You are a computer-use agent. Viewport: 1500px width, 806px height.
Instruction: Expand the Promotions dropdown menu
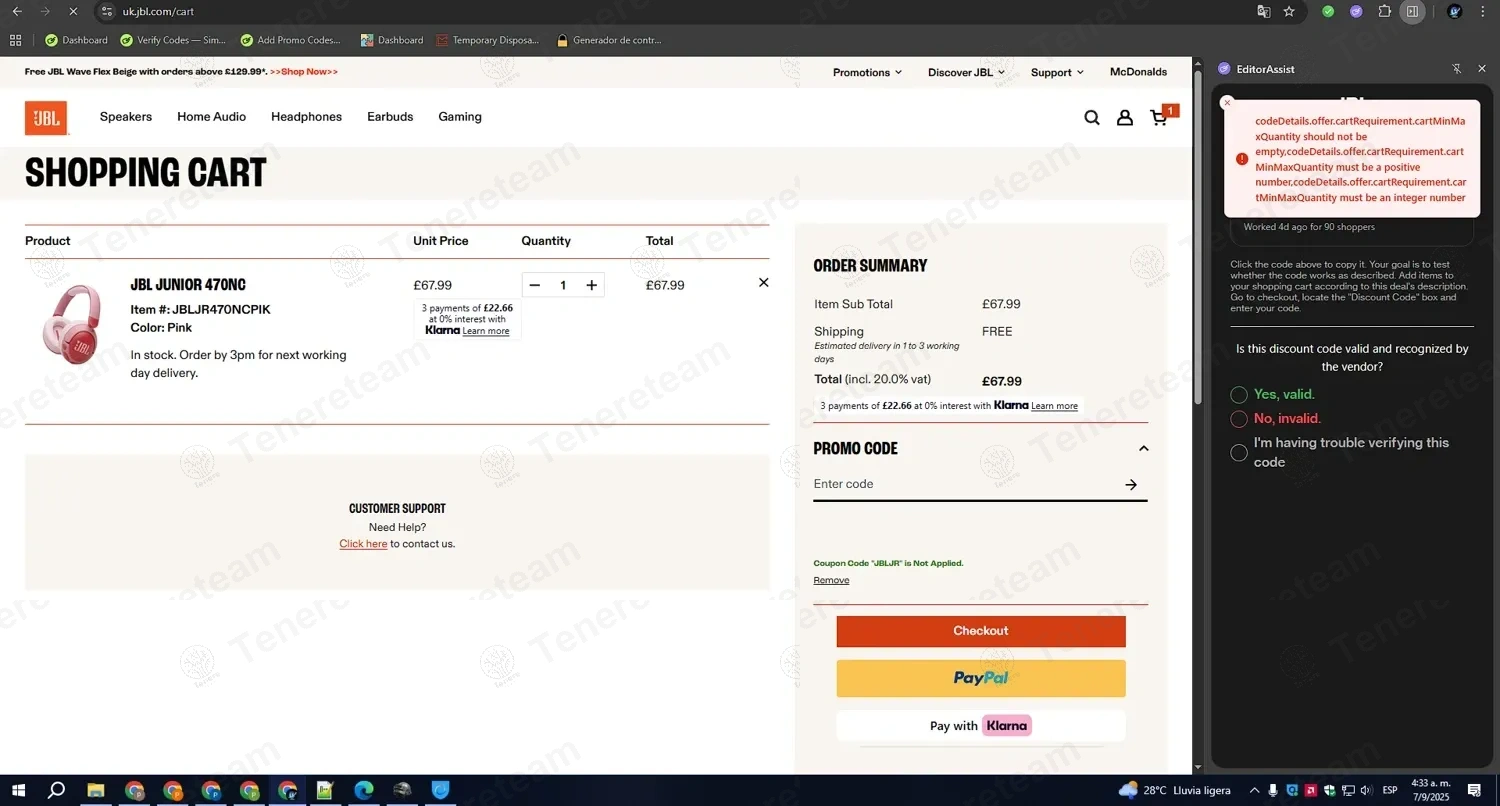(867, 72)
